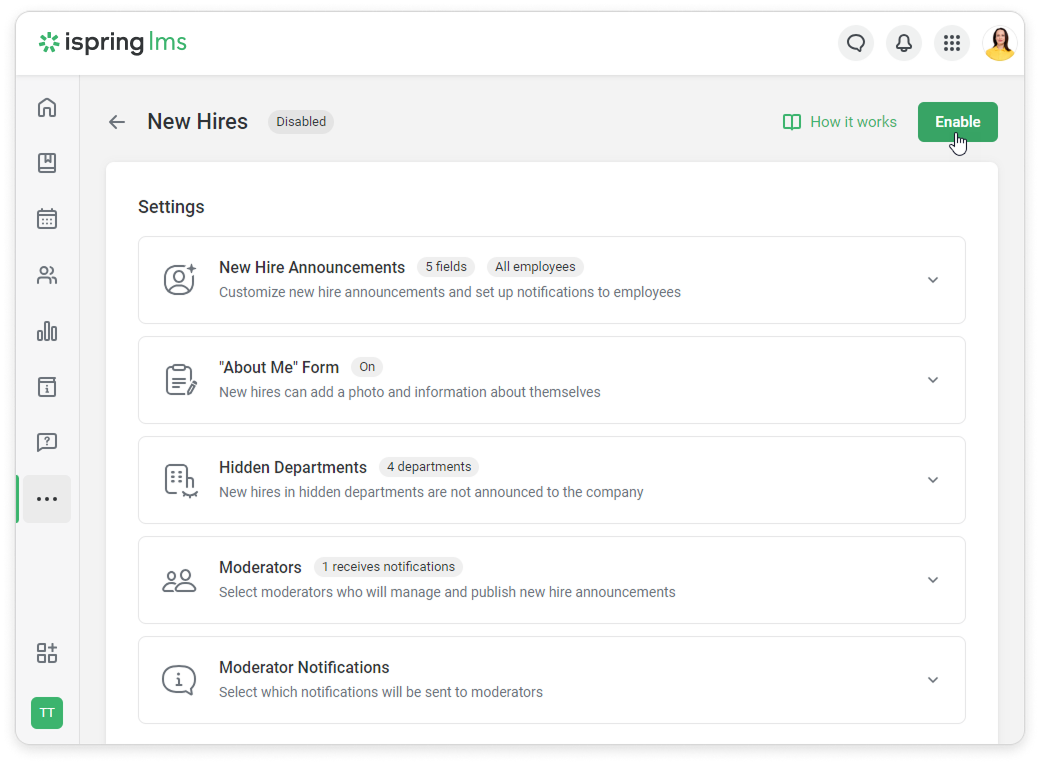Viewport: 1040px width, 764px height.
Task: Click the notifications bell icon
Action: pos(904,43)
